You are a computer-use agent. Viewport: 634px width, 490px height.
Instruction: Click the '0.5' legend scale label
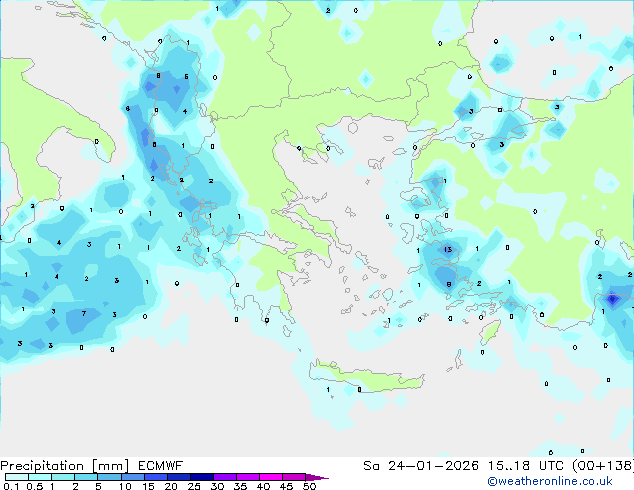tap(35, 486)
